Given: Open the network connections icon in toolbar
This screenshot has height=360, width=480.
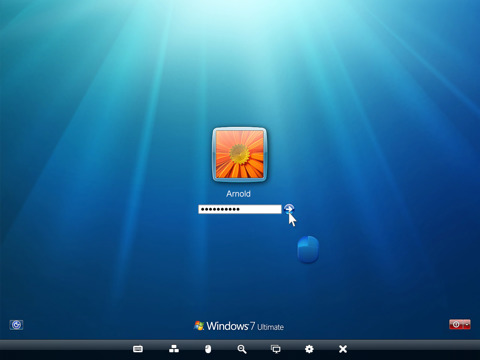Looking at the screenshot, I should click(174, 349).
